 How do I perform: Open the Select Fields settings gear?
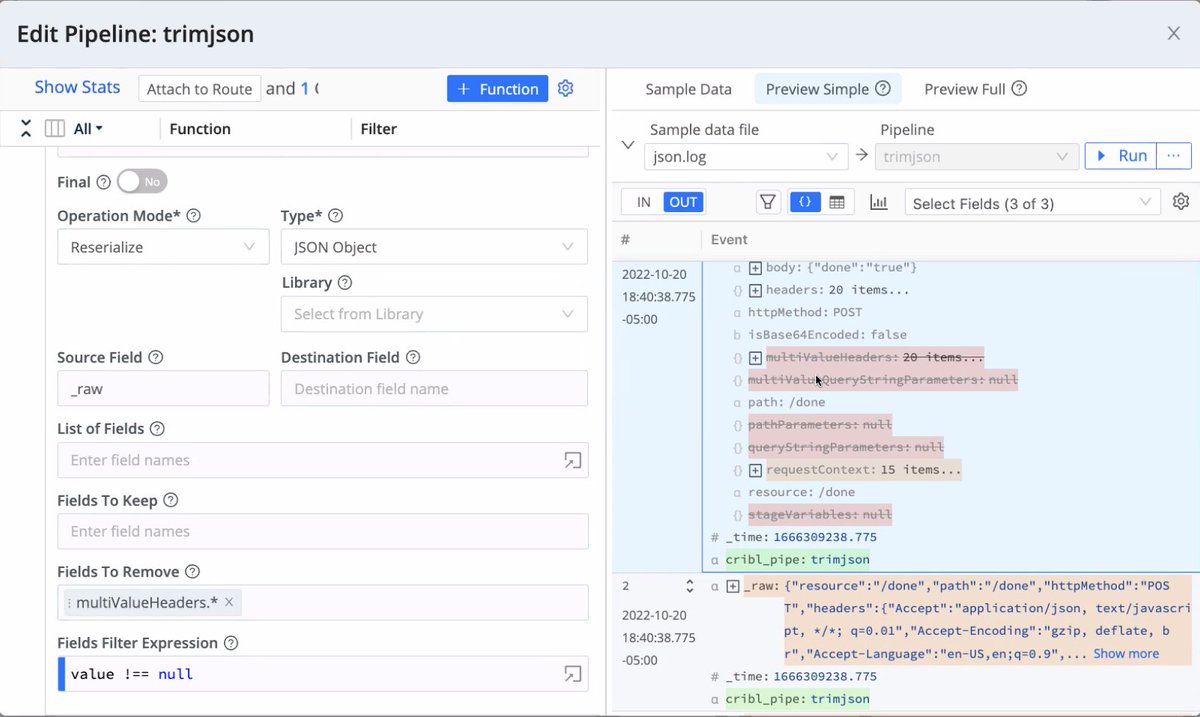[1181, 202]
